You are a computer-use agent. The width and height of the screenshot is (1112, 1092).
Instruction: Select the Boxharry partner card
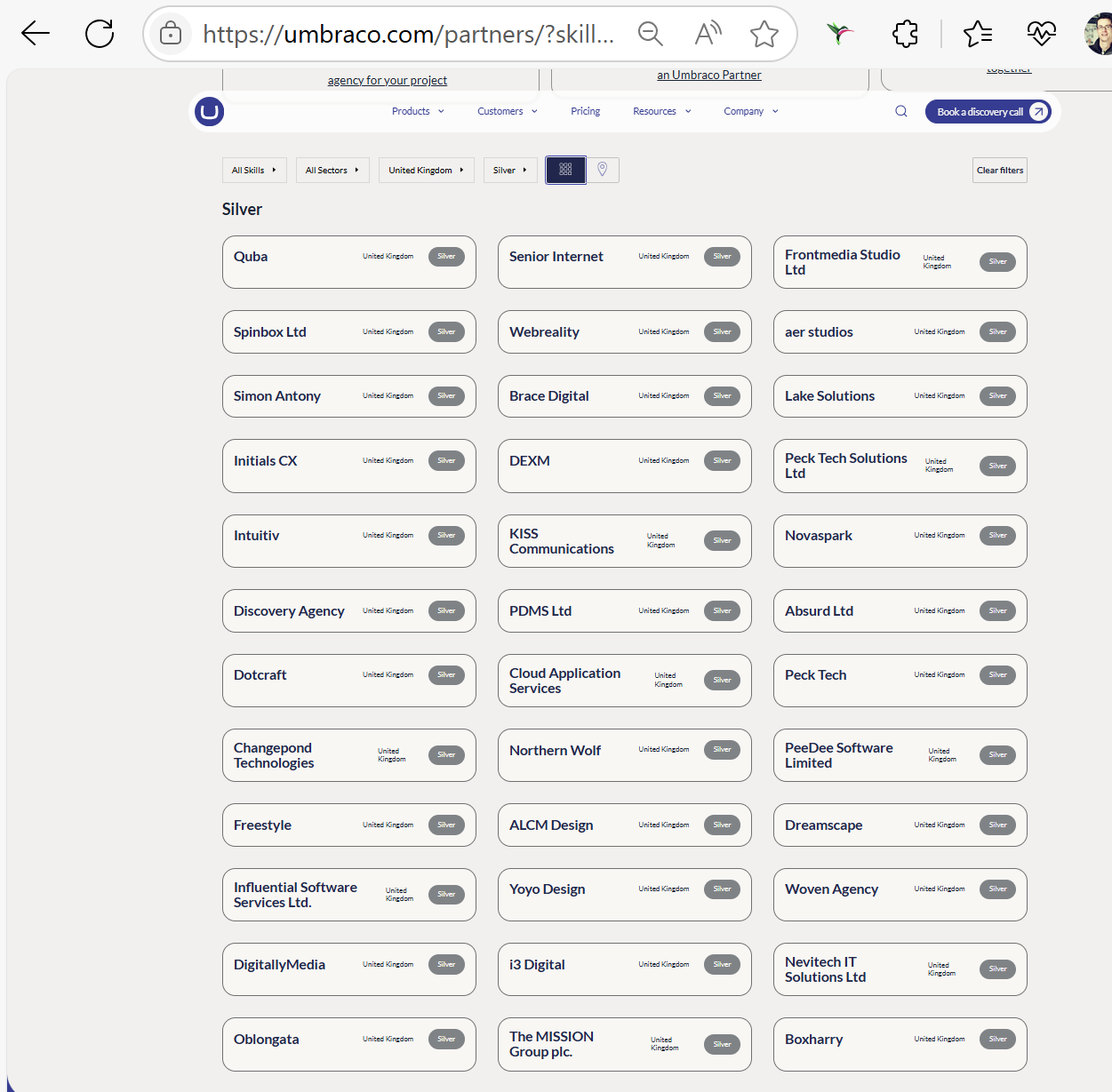click(900, 1045)
